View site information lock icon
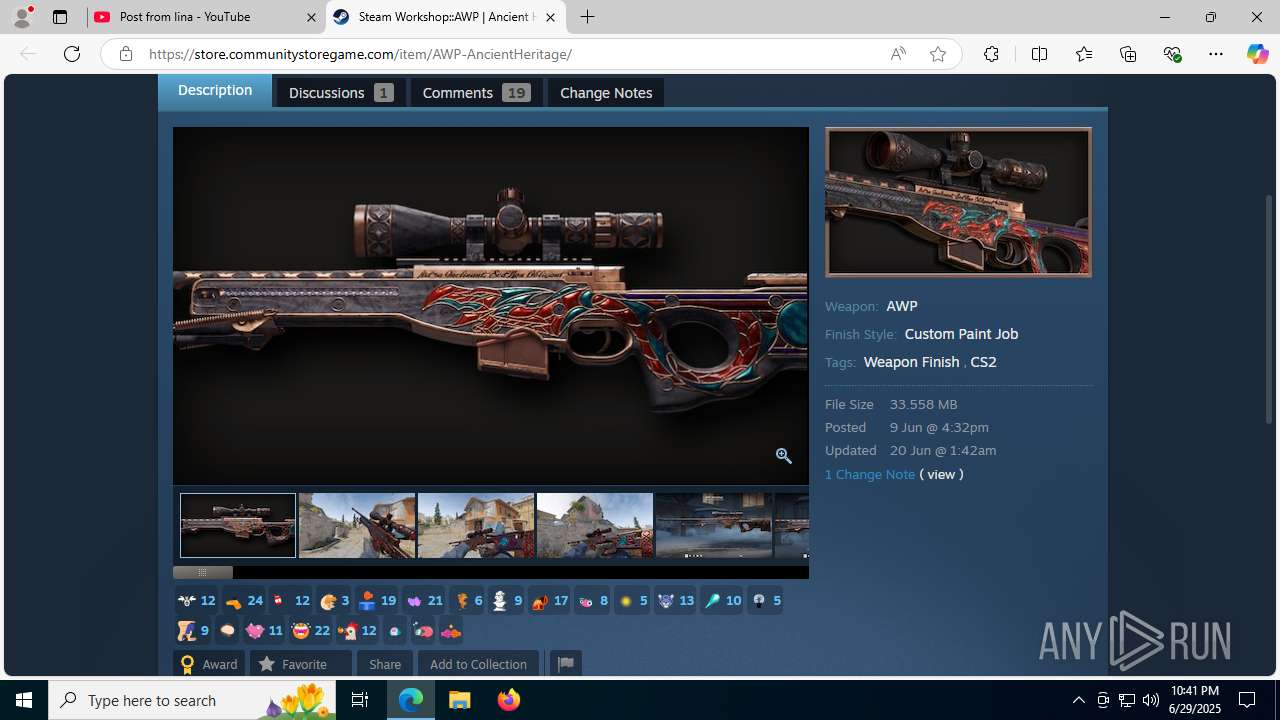1280x720 pixels. (x=126, y=54)
